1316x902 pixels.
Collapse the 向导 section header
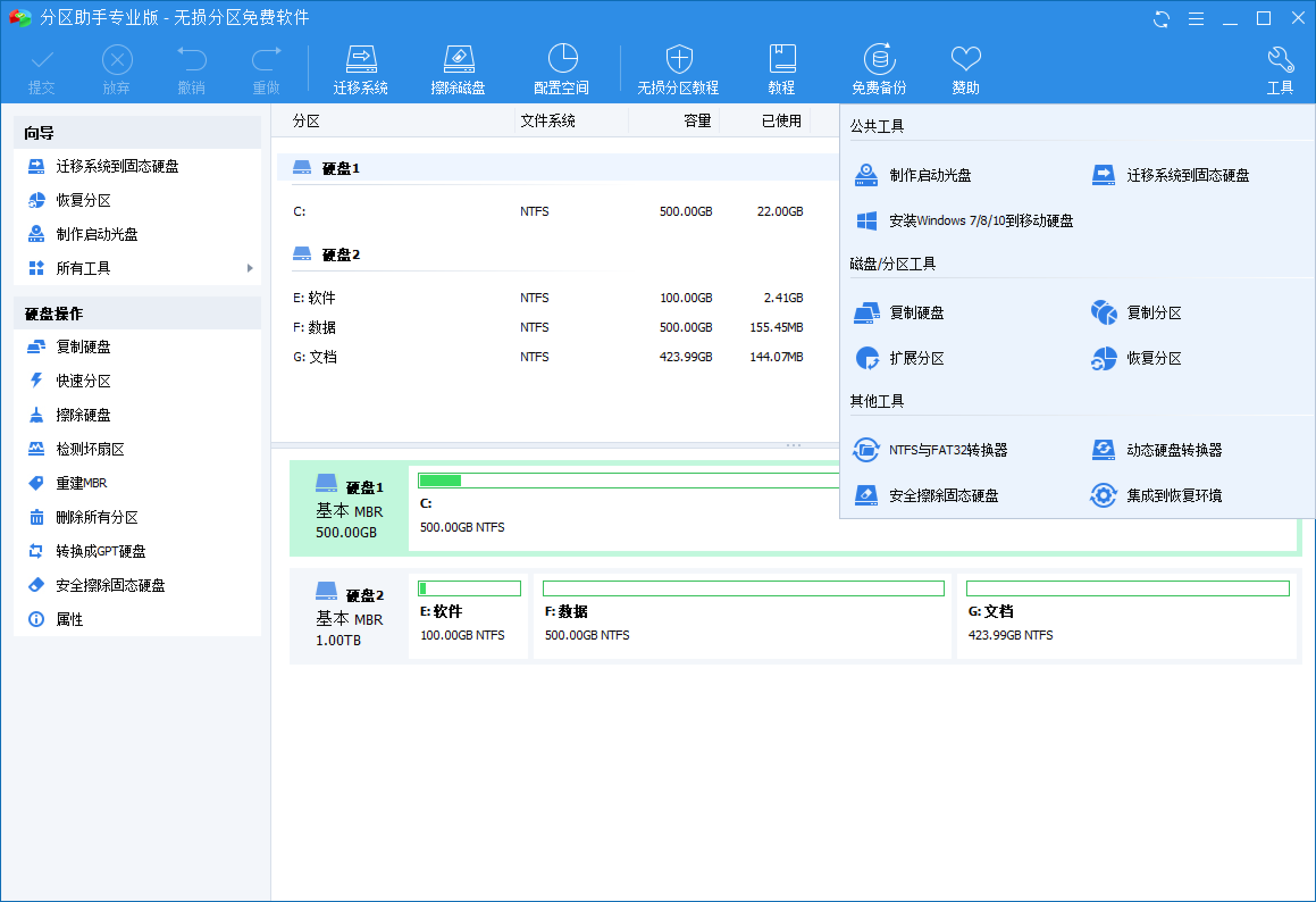(x=137, y=132)
